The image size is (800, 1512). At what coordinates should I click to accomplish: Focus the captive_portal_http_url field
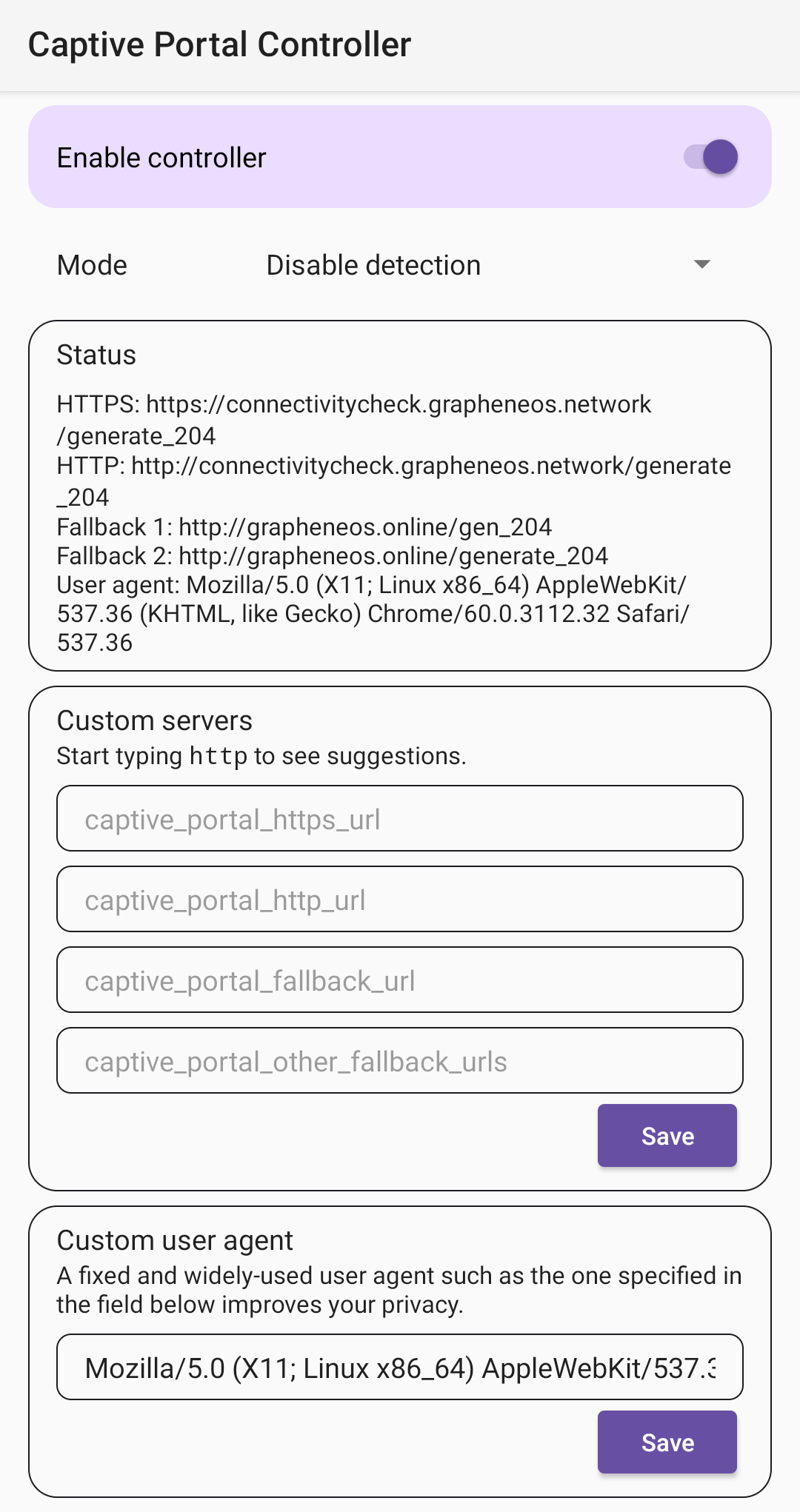pyautogui.click(x=400, y=900)
